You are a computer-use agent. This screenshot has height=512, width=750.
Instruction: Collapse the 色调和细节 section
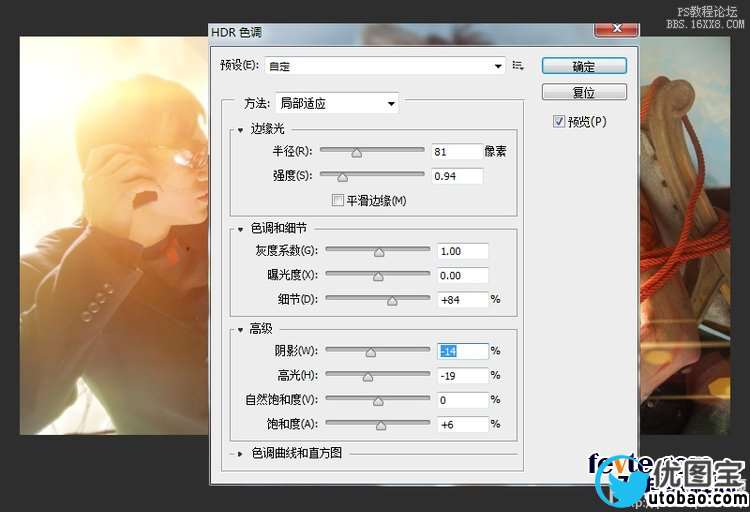coord(240,229)
